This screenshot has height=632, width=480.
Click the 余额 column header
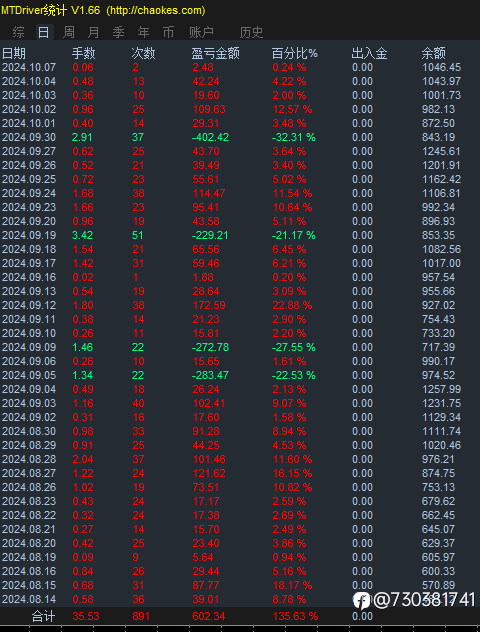point(434,53)
